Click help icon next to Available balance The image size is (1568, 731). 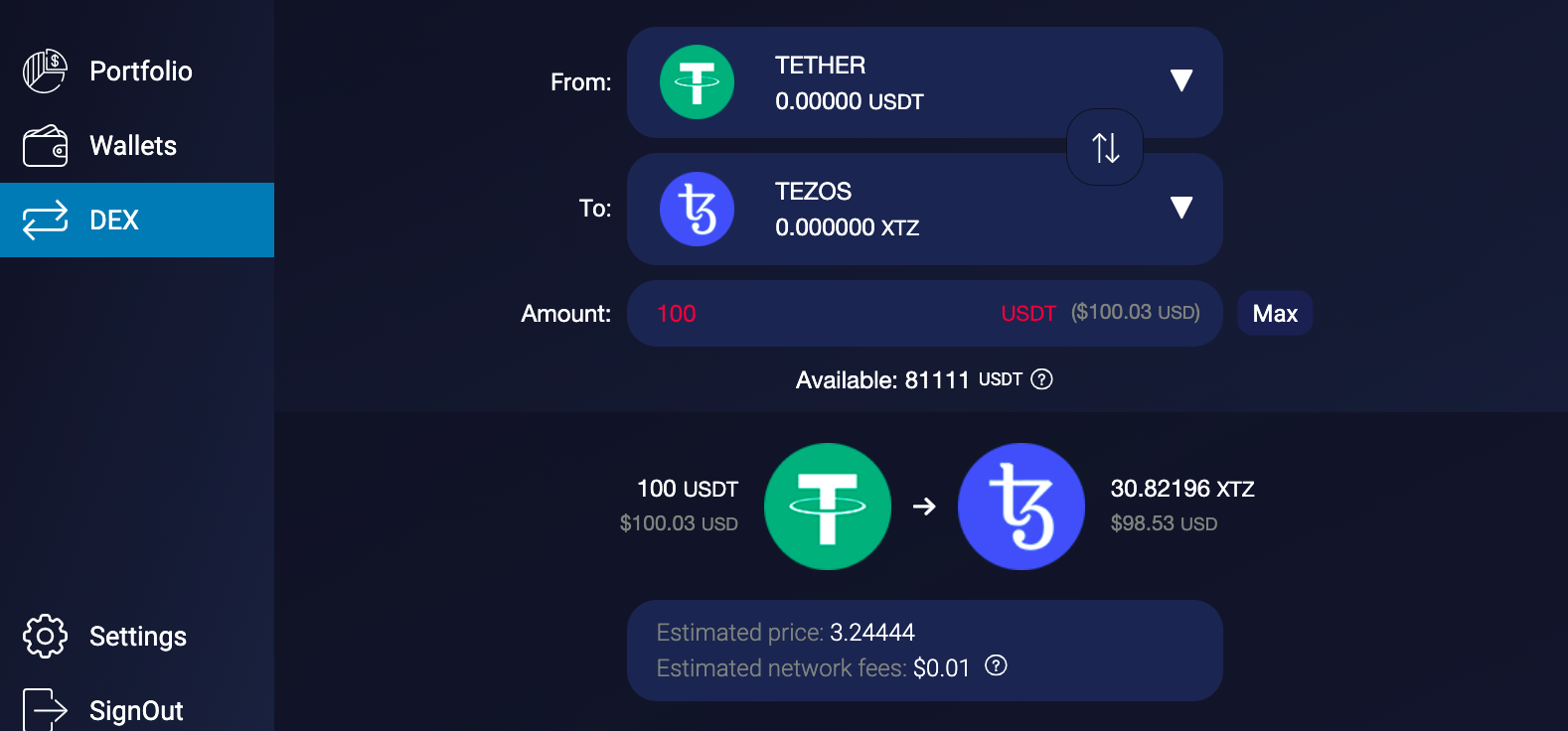click(x=1041, y=379)
